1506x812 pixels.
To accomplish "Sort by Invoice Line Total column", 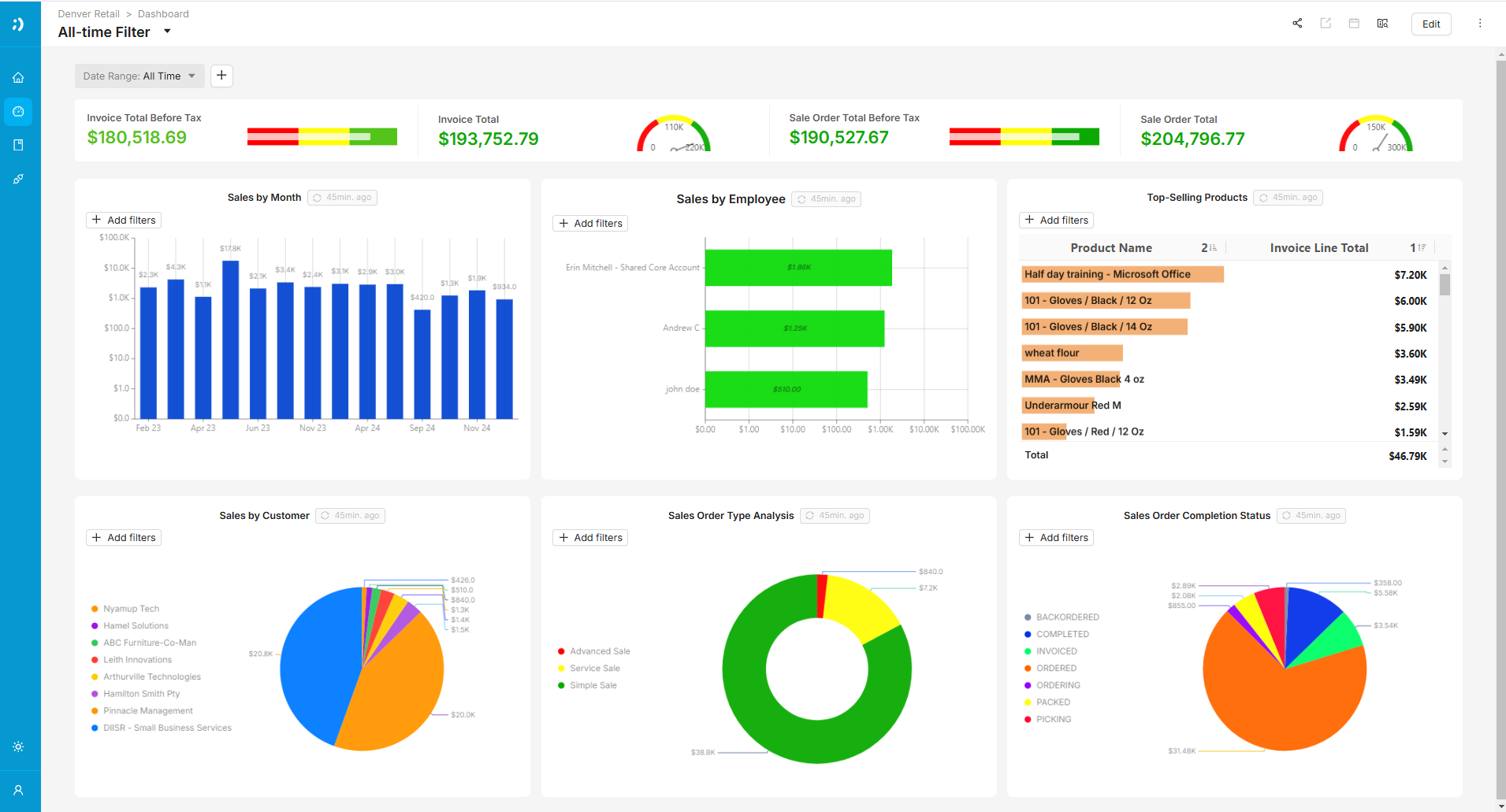I will 1319,248.
